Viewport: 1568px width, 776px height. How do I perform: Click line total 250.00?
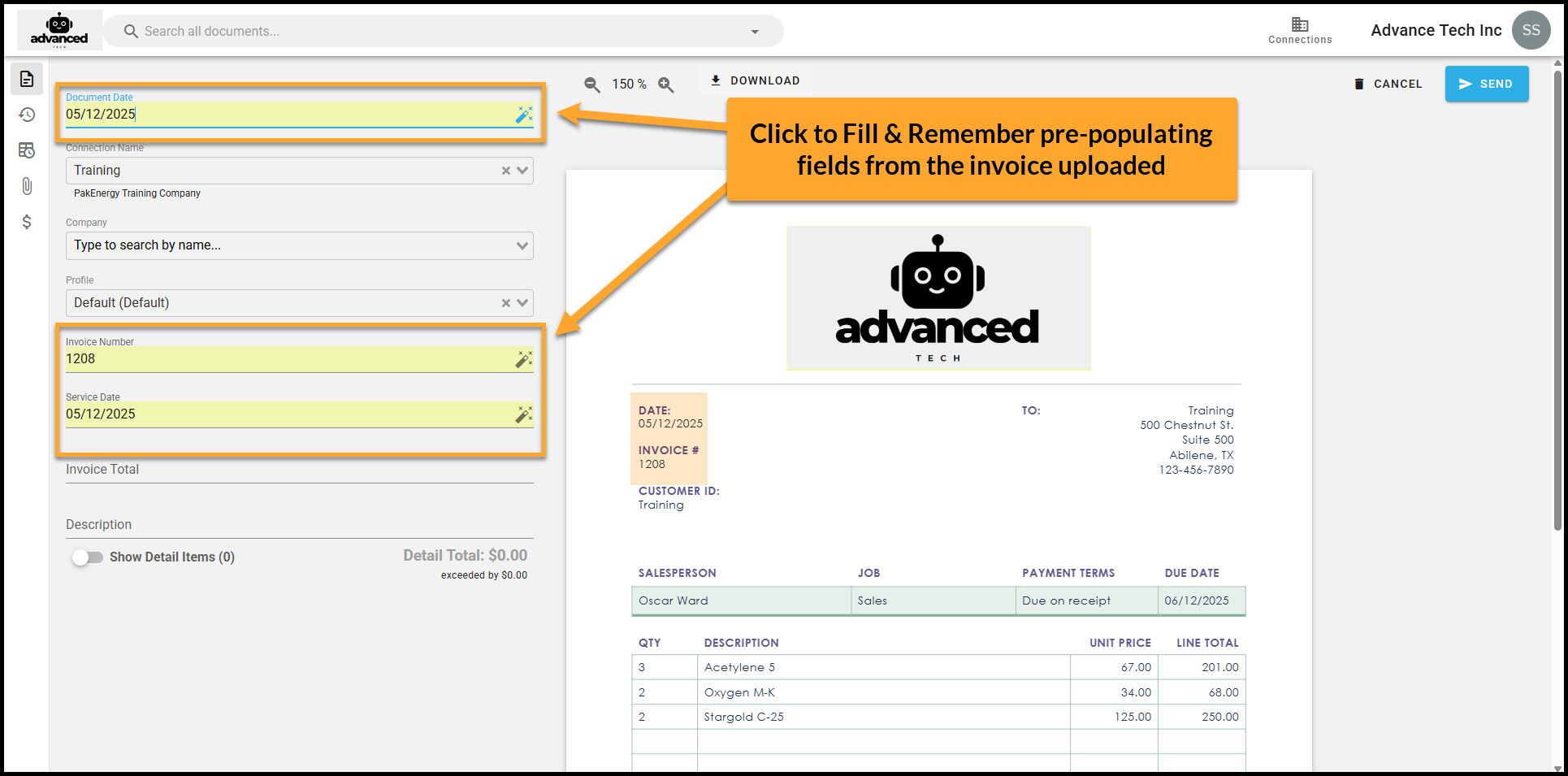click(x=1220, y=717)
